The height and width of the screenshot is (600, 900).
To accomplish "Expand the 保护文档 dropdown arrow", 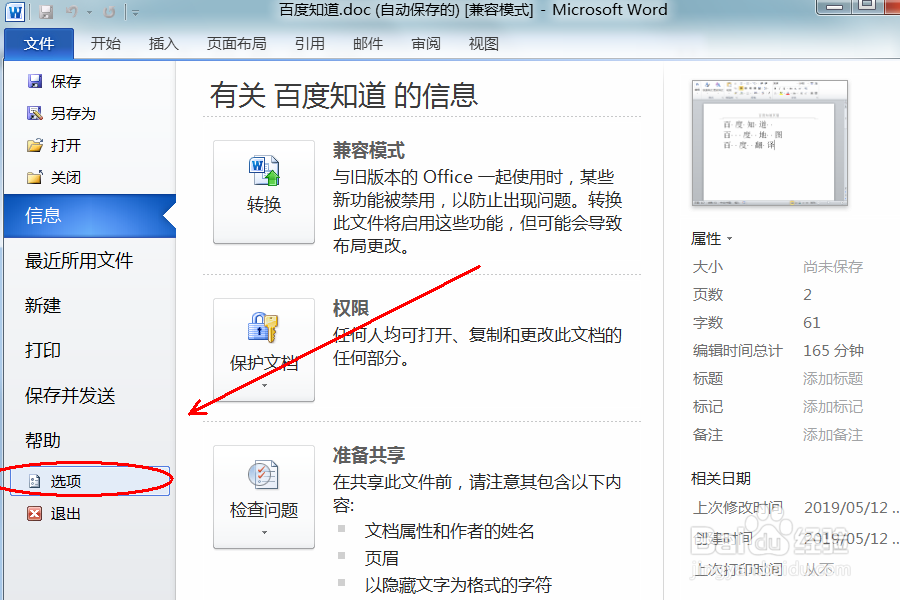I will tap(265, 386).
